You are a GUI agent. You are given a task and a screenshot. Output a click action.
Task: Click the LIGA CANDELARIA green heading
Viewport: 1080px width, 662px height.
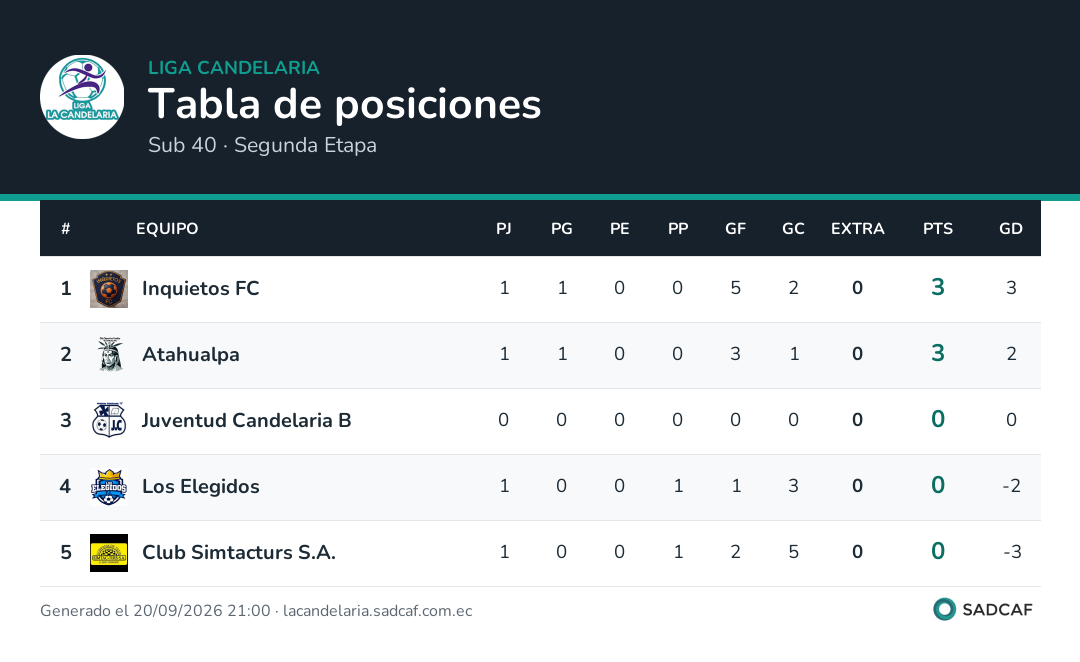(x=233, y=68)
